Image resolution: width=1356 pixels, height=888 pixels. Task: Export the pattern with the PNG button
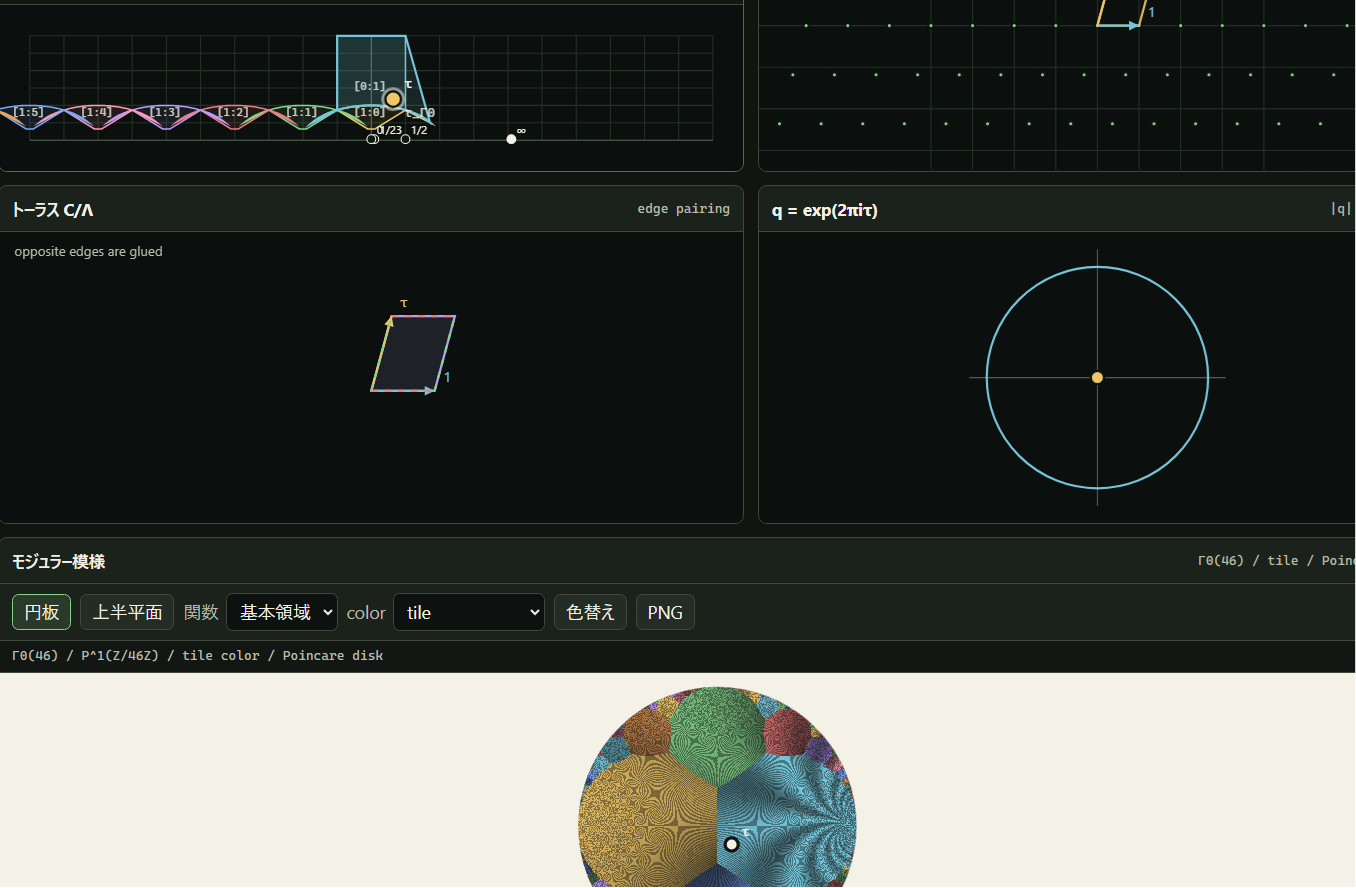point(665,612)
